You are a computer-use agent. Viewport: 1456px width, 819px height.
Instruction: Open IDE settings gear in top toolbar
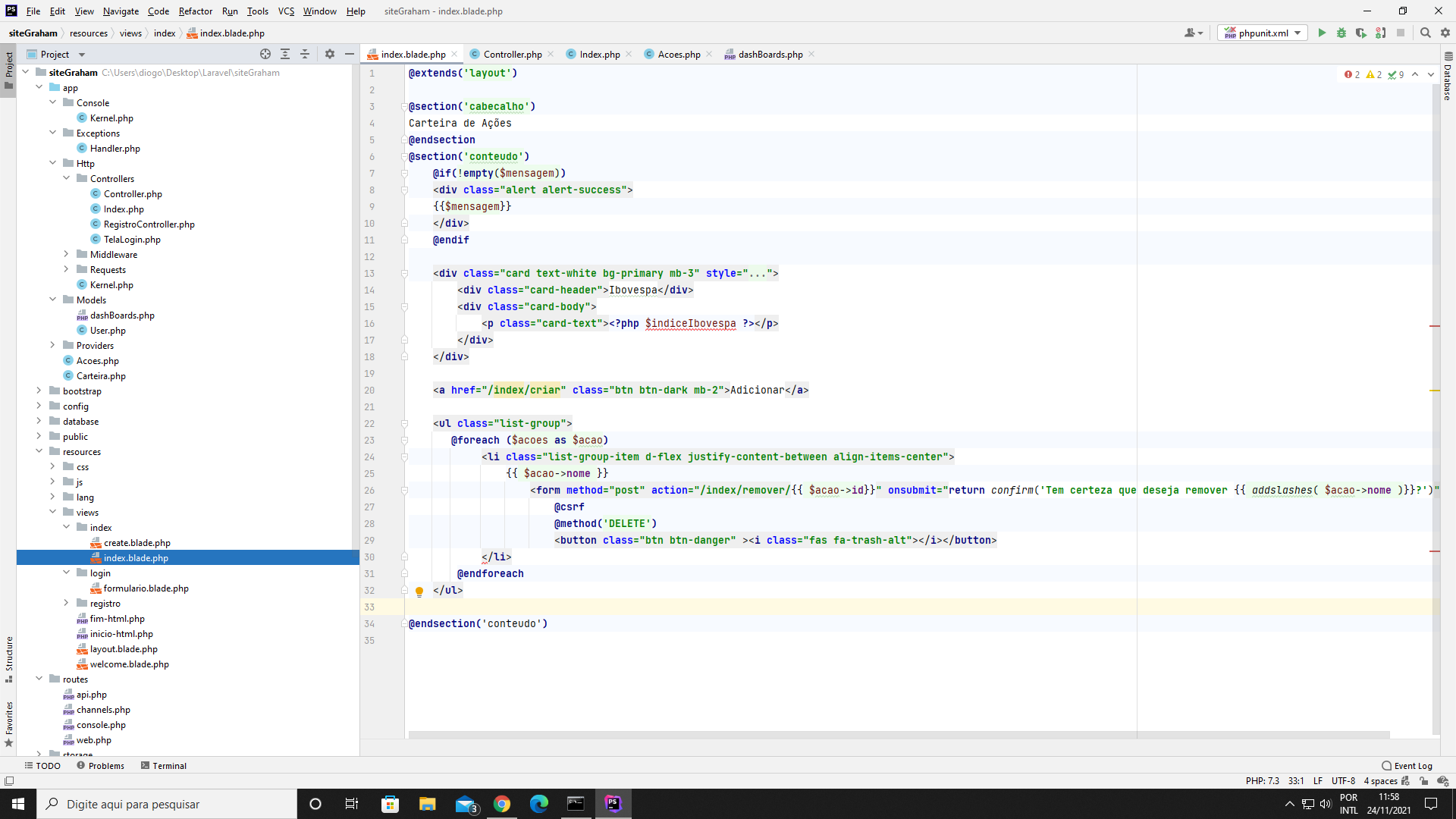pyautogui.click(x=1445, y=33)
